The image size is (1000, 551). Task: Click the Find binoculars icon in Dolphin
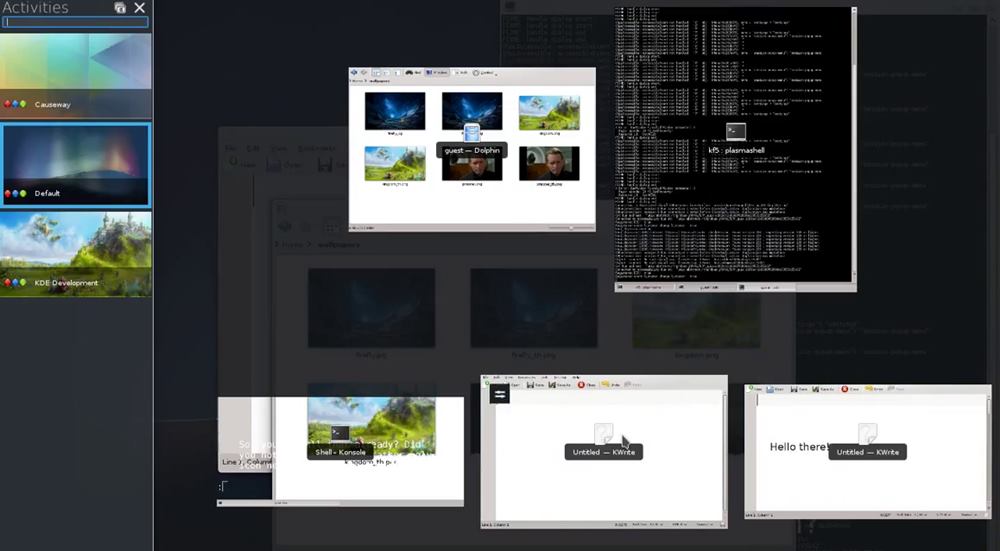click(409, 73)
